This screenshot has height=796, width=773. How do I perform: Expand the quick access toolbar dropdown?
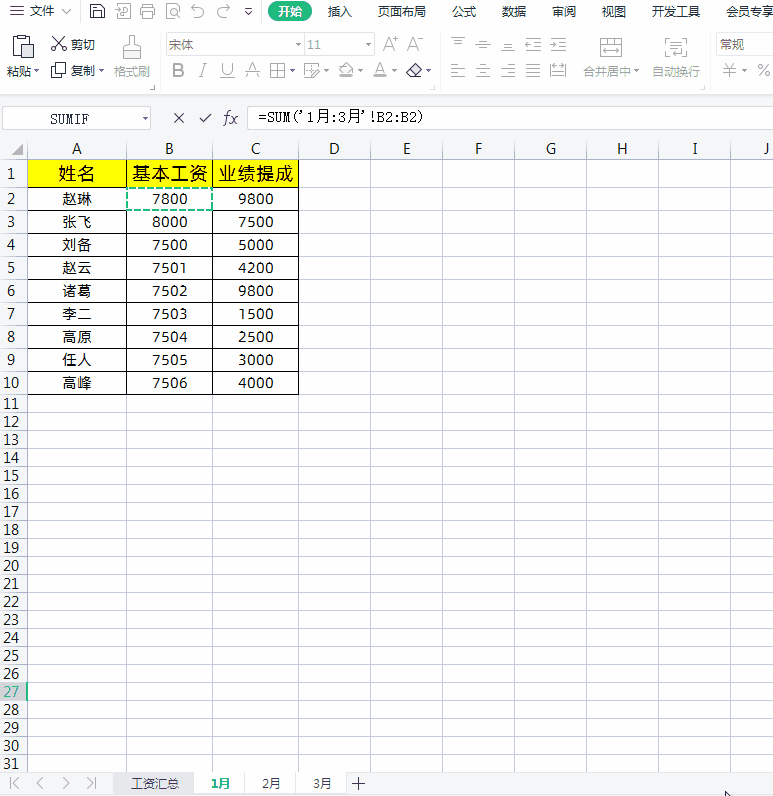(x=248, y=11)
